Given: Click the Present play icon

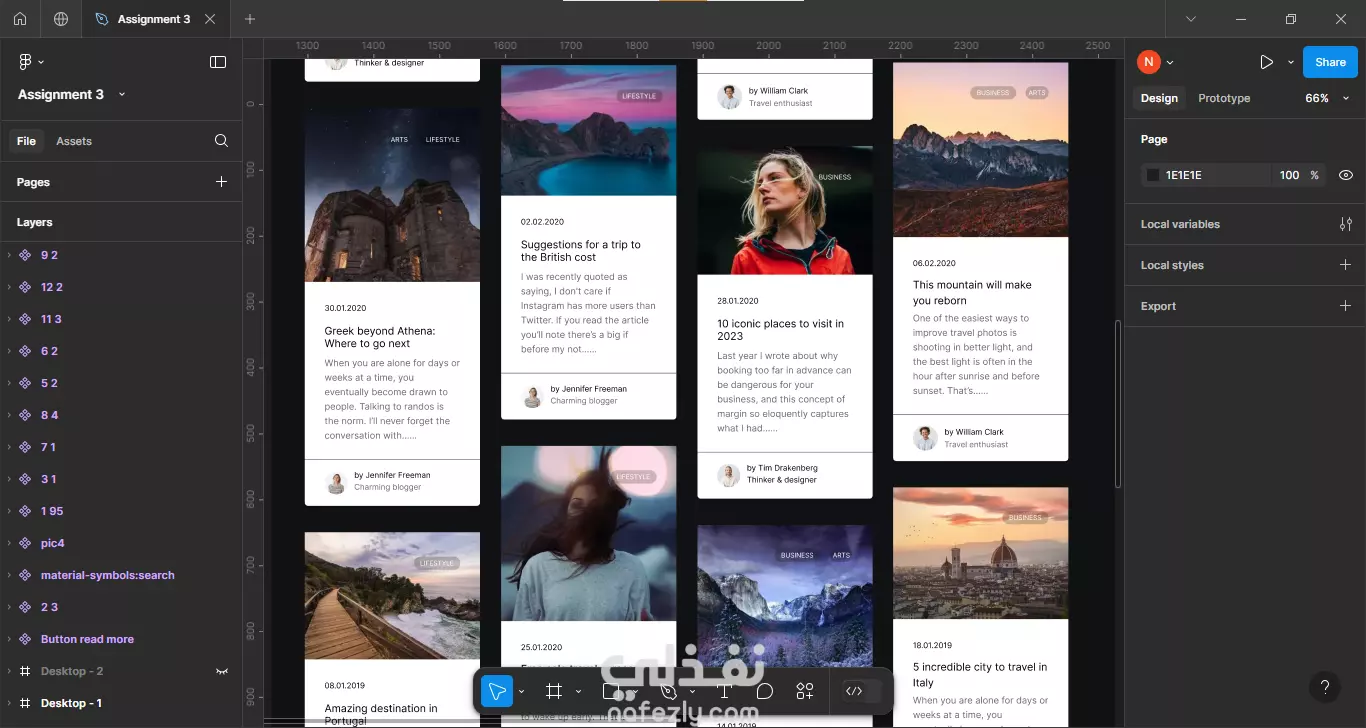Looking at the screenshot, I should [1266, 62].
